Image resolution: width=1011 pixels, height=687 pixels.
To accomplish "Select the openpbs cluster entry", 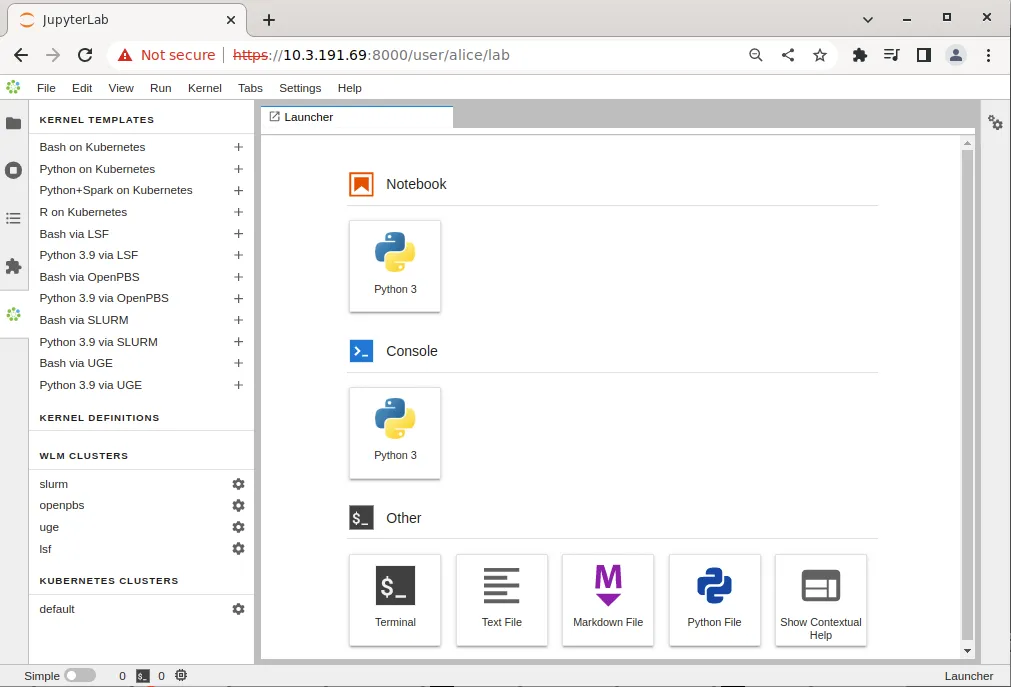I will click(x=62, y=505).
